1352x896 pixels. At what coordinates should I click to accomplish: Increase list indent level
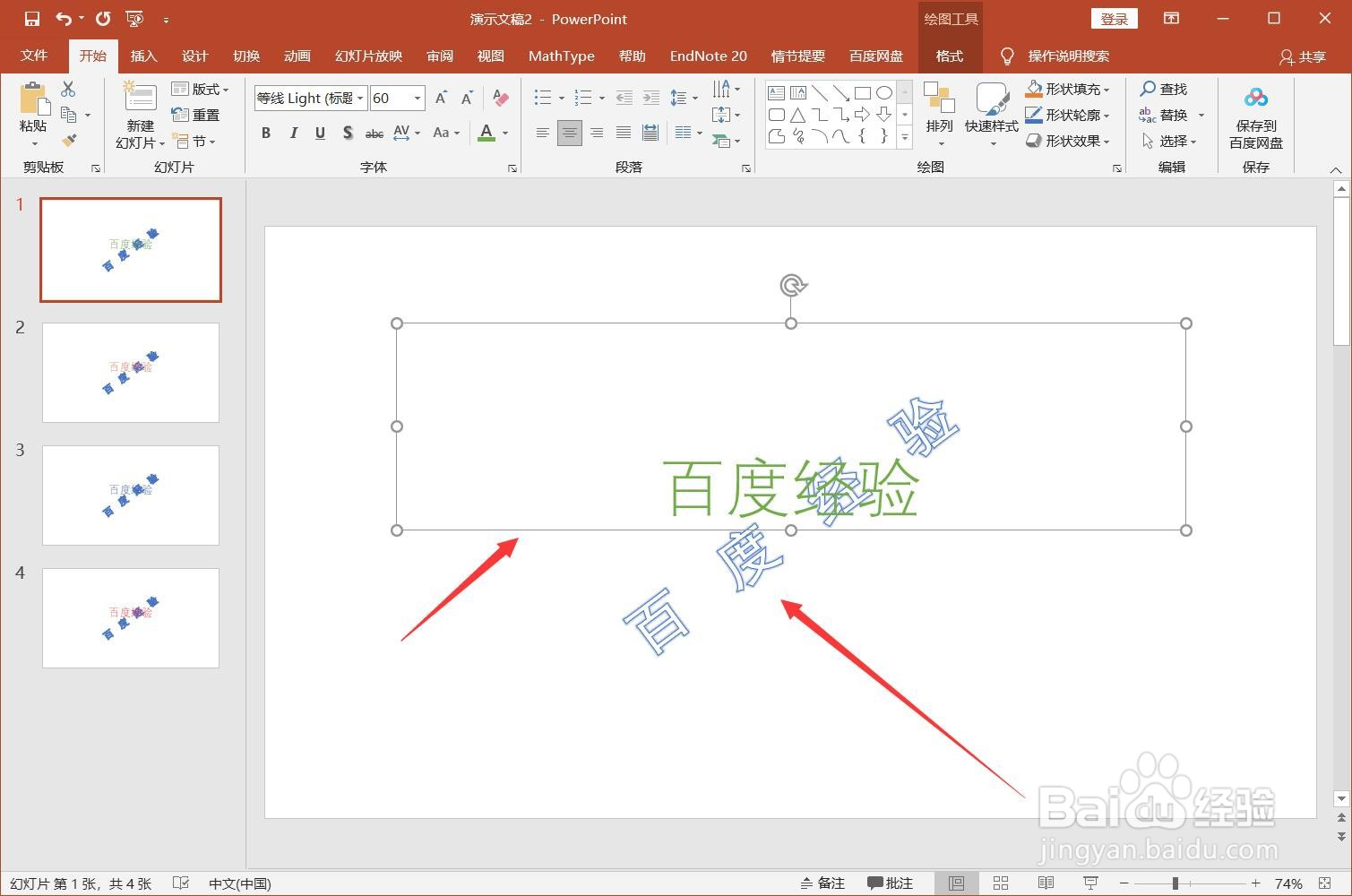(651, 98)
